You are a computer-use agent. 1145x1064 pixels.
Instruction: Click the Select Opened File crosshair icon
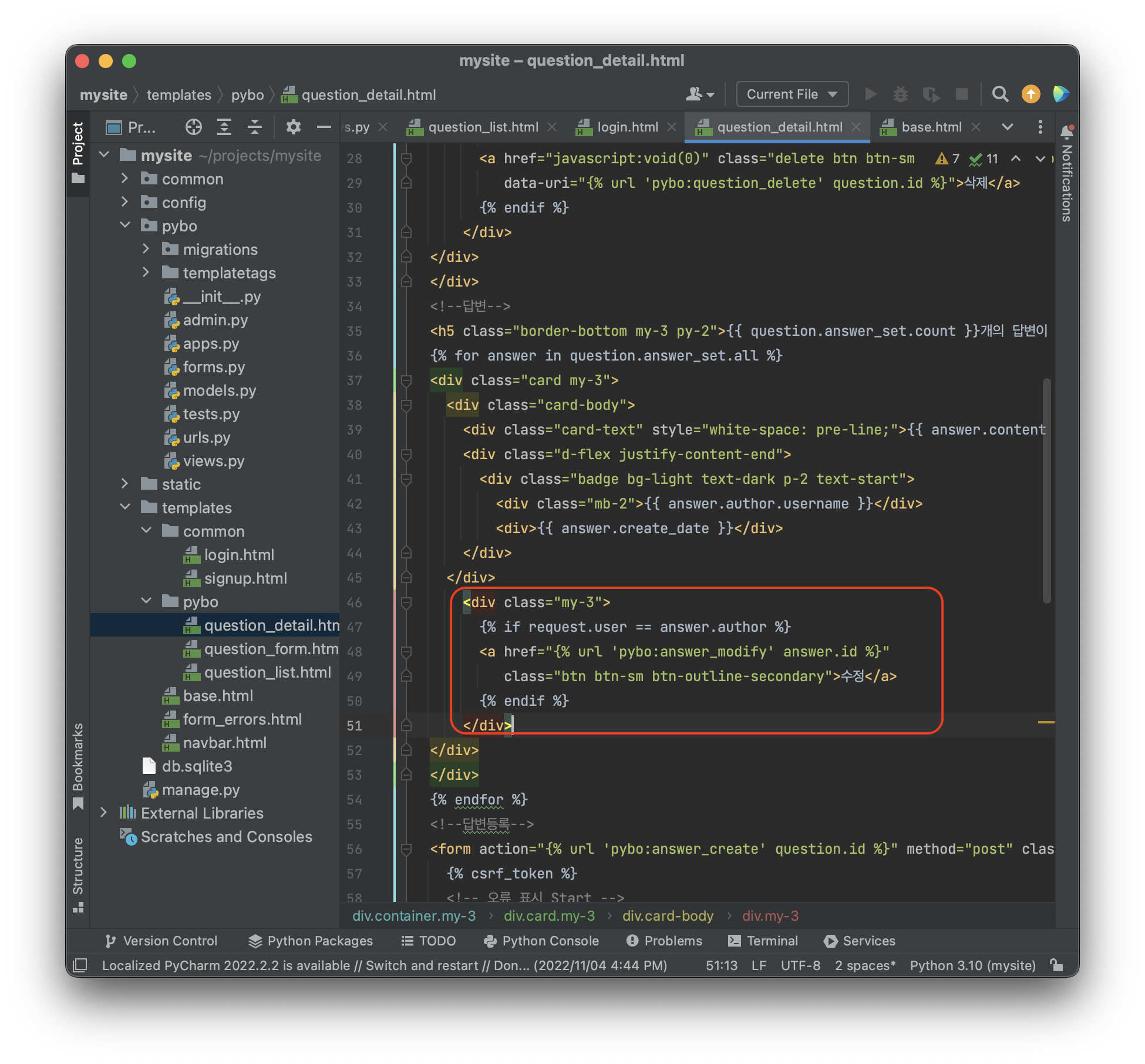click(193, 127)
